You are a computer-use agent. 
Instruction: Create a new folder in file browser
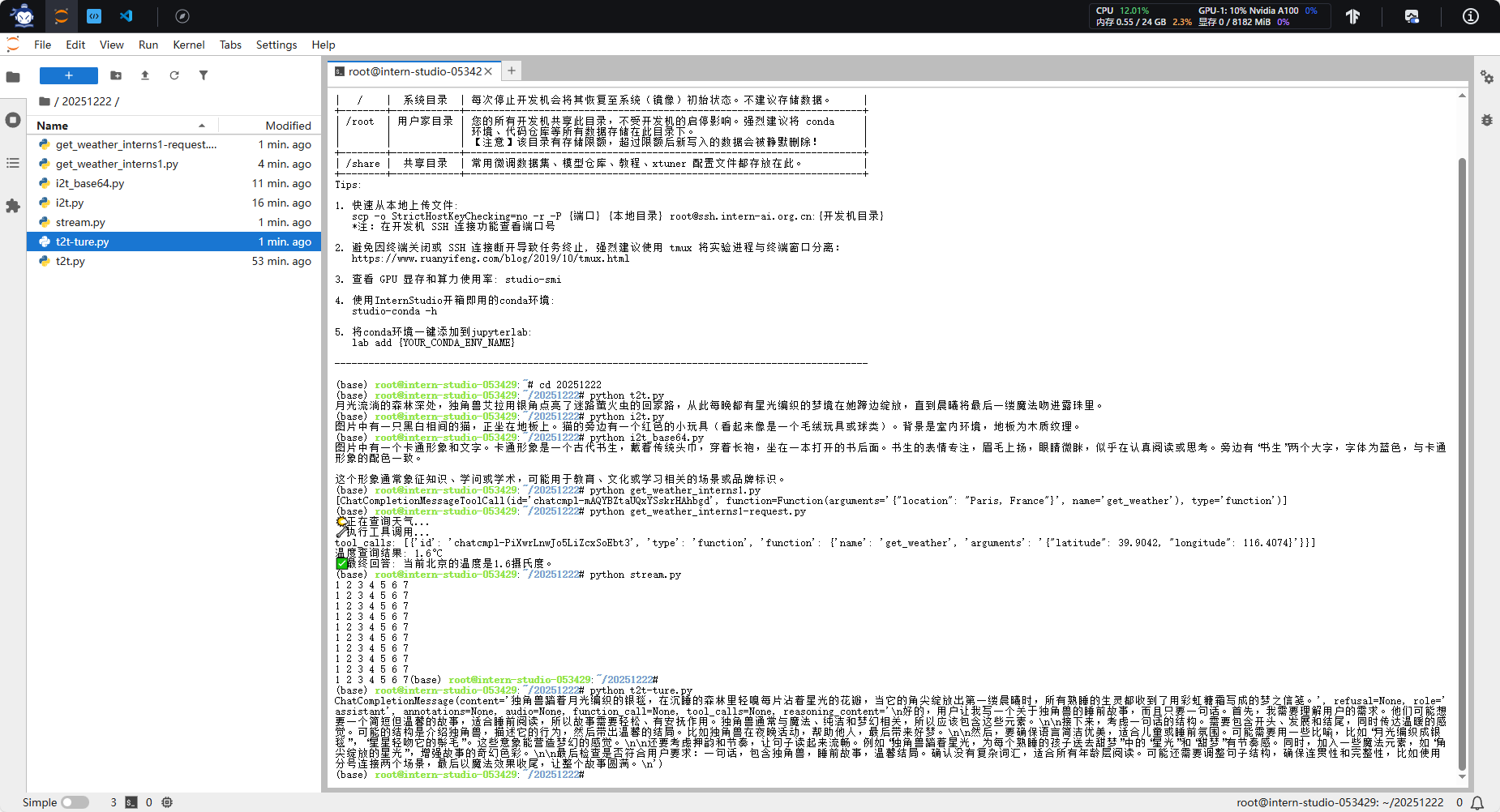tap(116, 75)
